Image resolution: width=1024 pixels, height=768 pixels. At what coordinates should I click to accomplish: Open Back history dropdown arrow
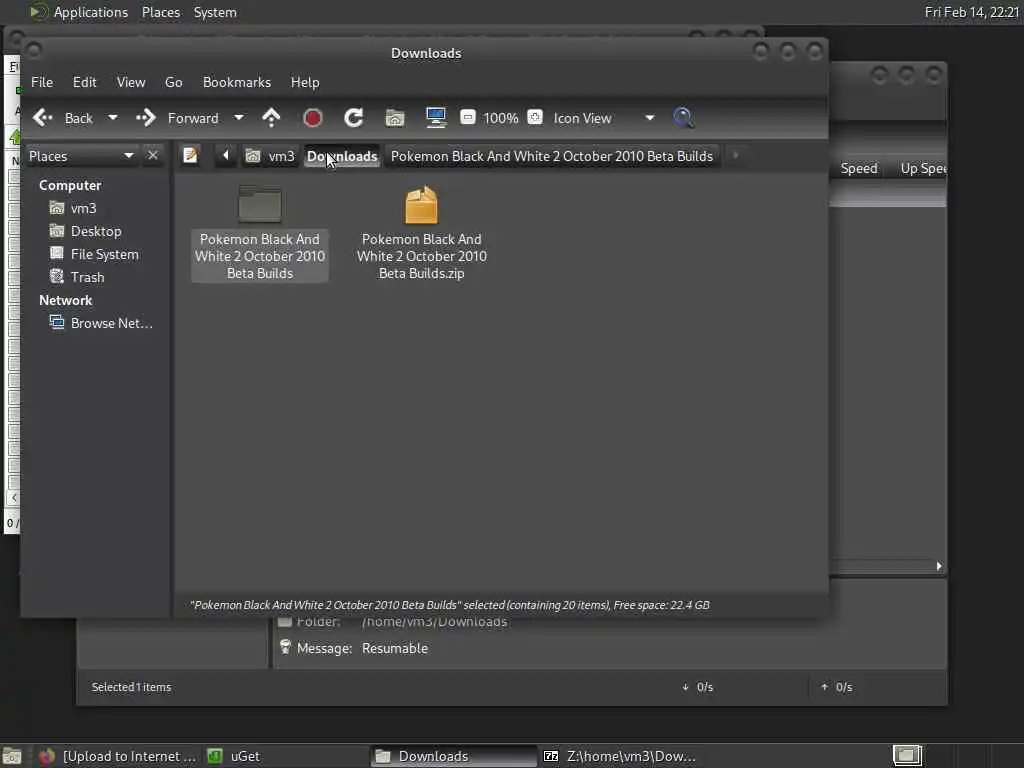[113, 118]
